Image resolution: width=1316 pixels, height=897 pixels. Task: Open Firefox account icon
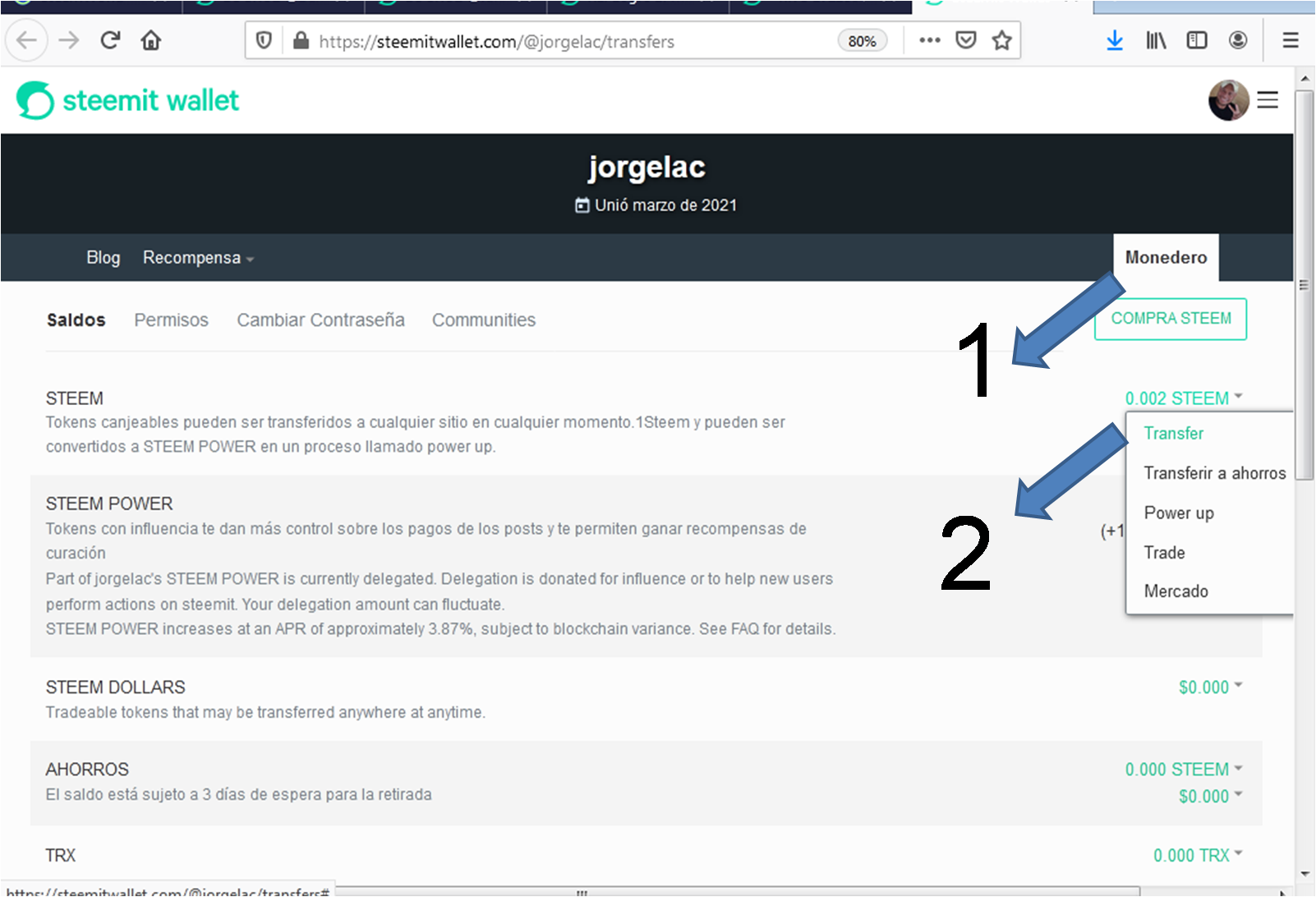[1238, 40]
